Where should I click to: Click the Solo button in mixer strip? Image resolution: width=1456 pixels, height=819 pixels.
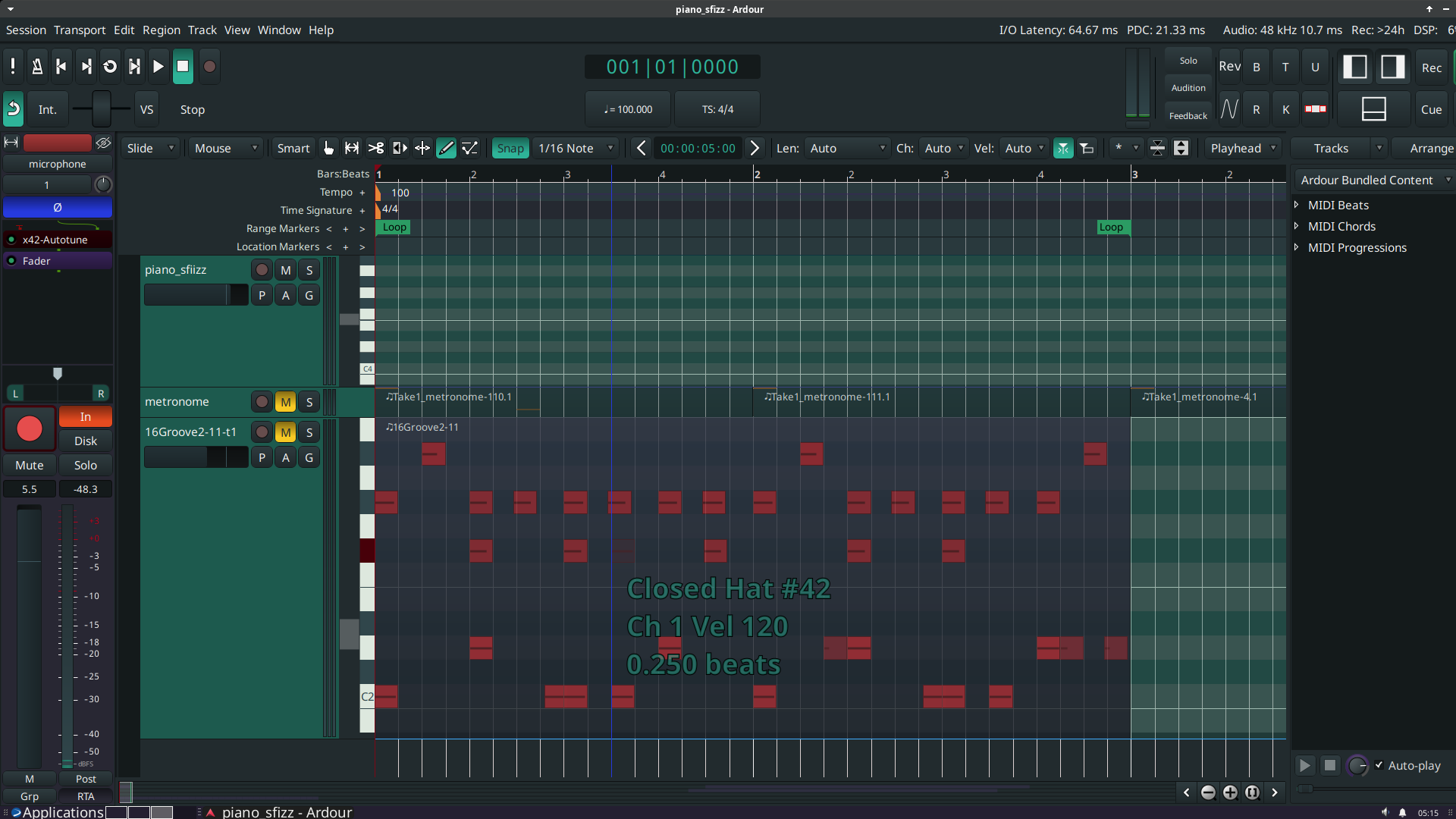tap(85, 465)
